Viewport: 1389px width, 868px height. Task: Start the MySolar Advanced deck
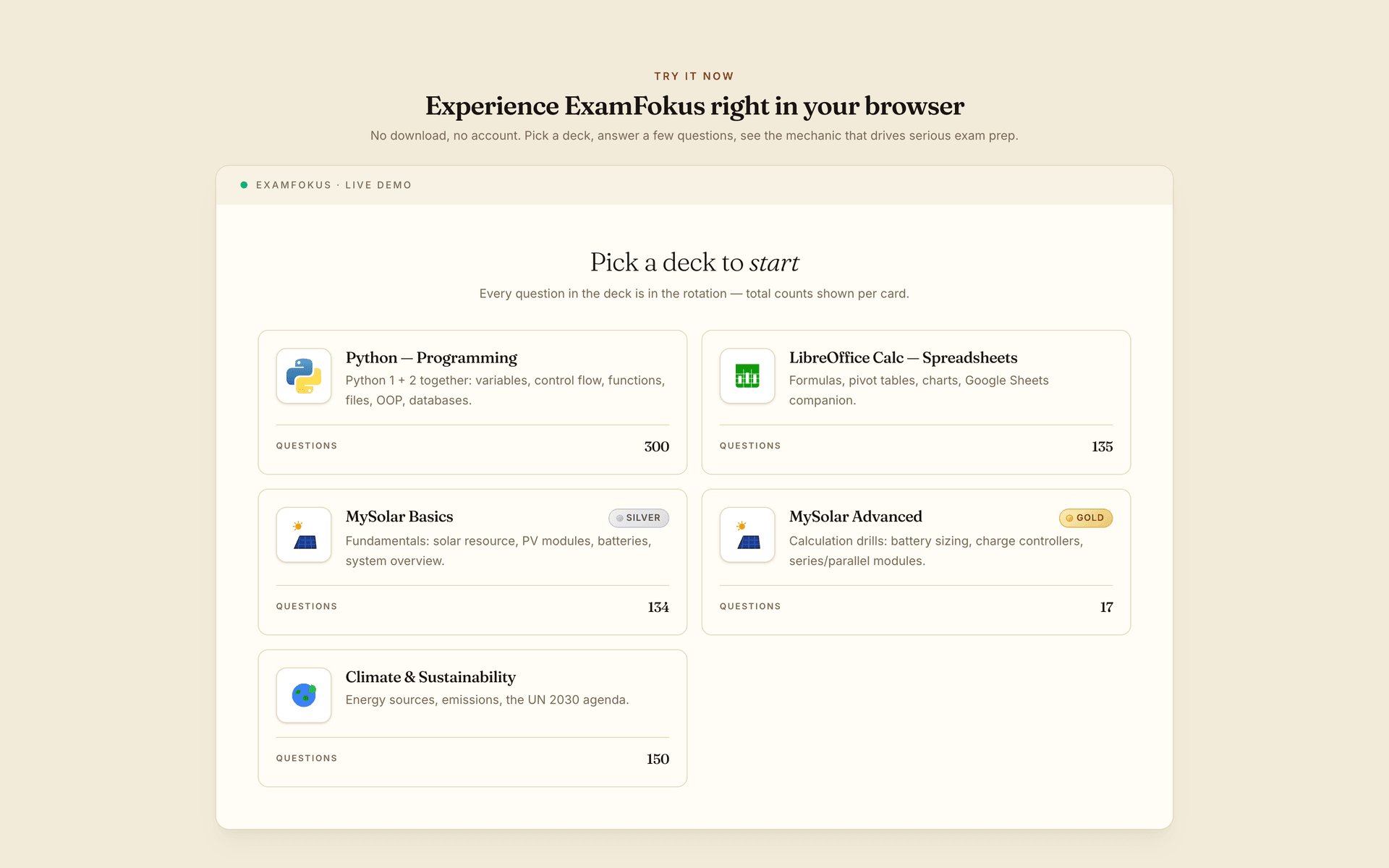[916, 562]
